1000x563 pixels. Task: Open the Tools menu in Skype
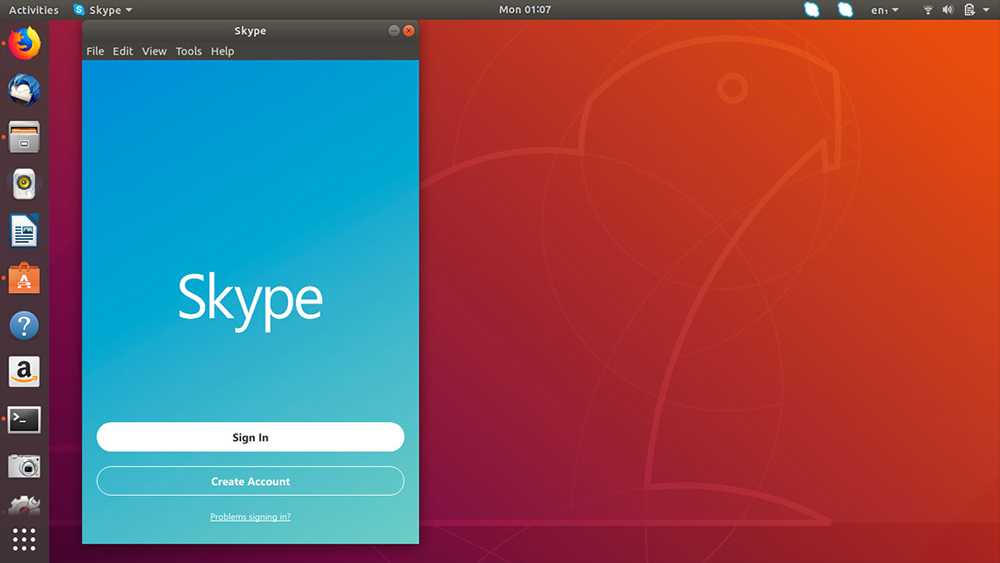tap(188, 51)
